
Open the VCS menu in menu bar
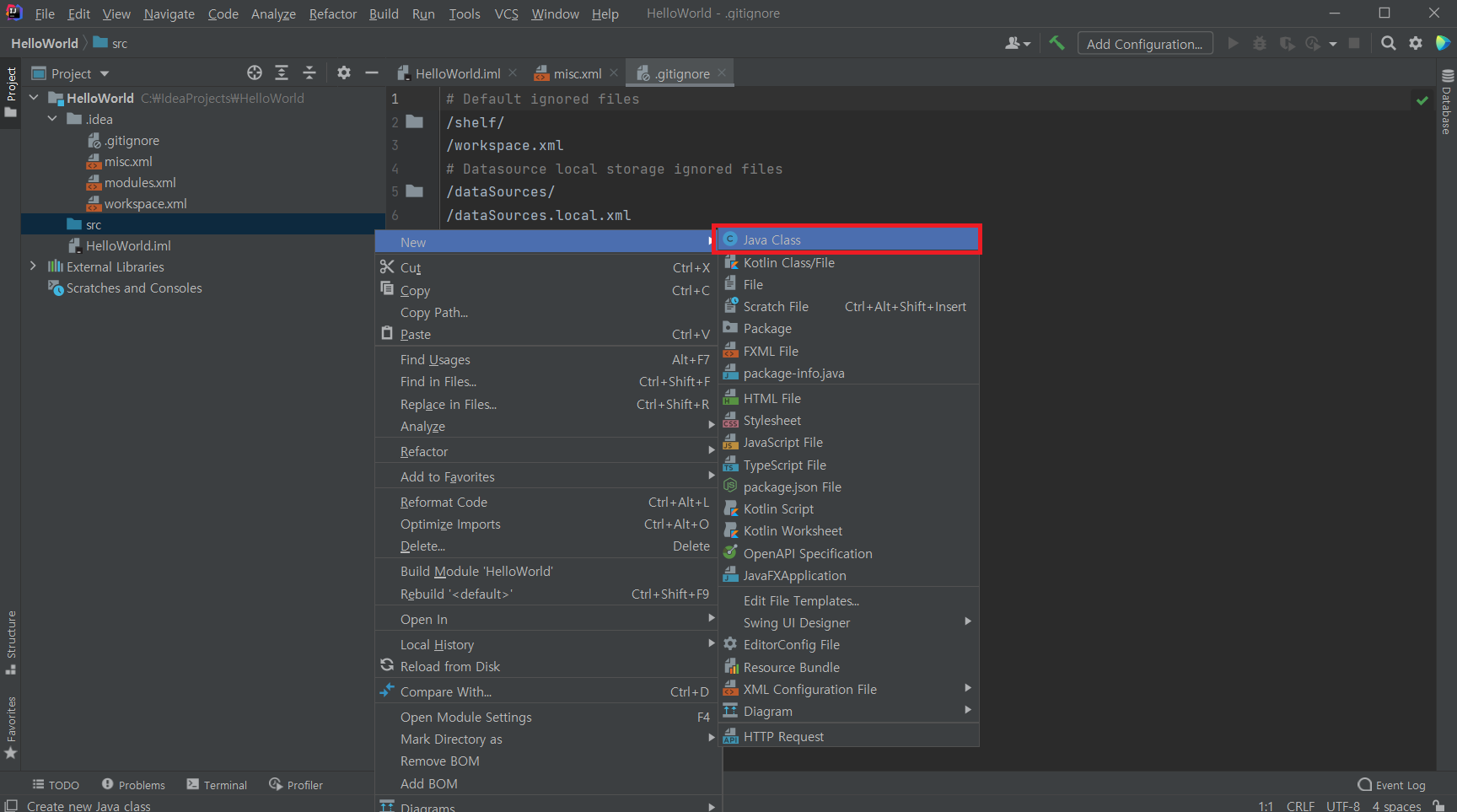506,13
